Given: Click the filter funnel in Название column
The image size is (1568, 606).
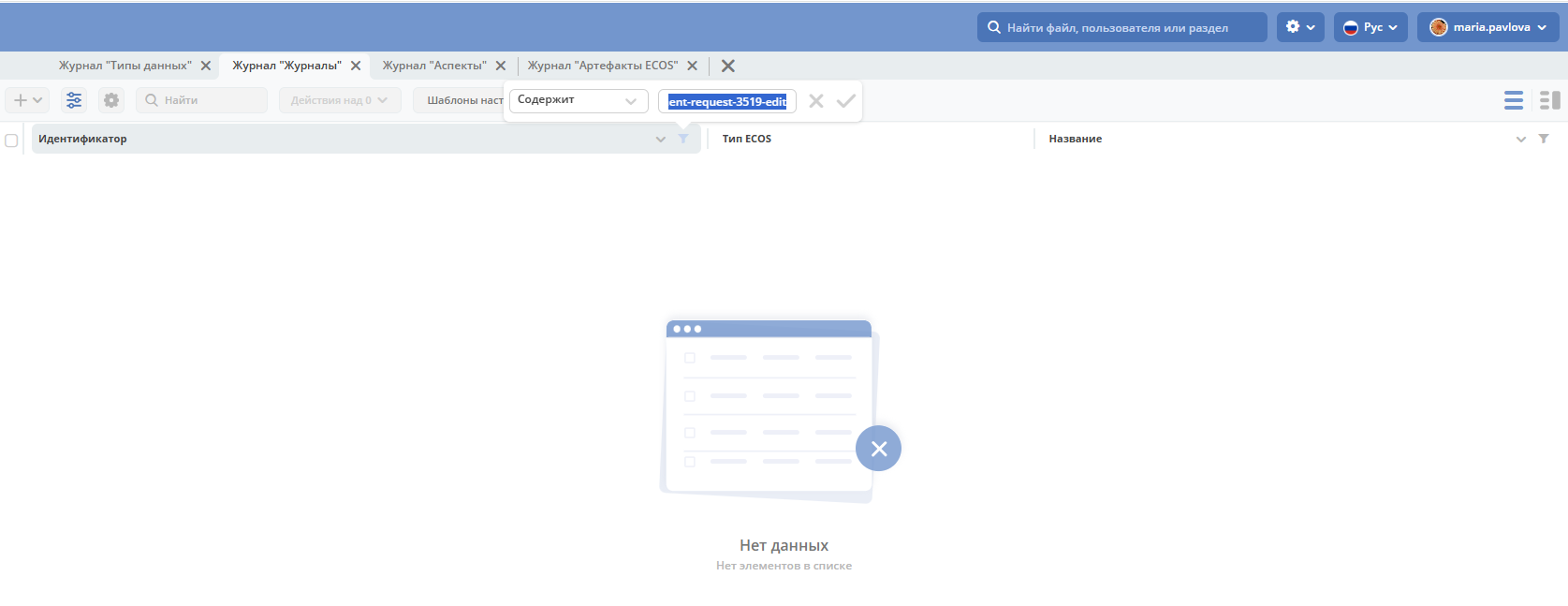Looking at the screenshot, I should [1544, 139].
